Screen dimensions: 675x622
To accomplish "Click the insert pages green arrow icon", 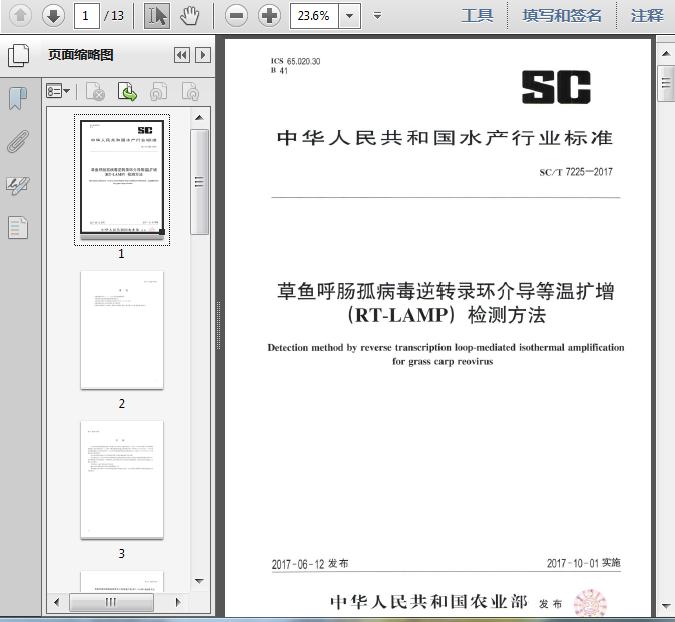I will click(x=127, y=91).
